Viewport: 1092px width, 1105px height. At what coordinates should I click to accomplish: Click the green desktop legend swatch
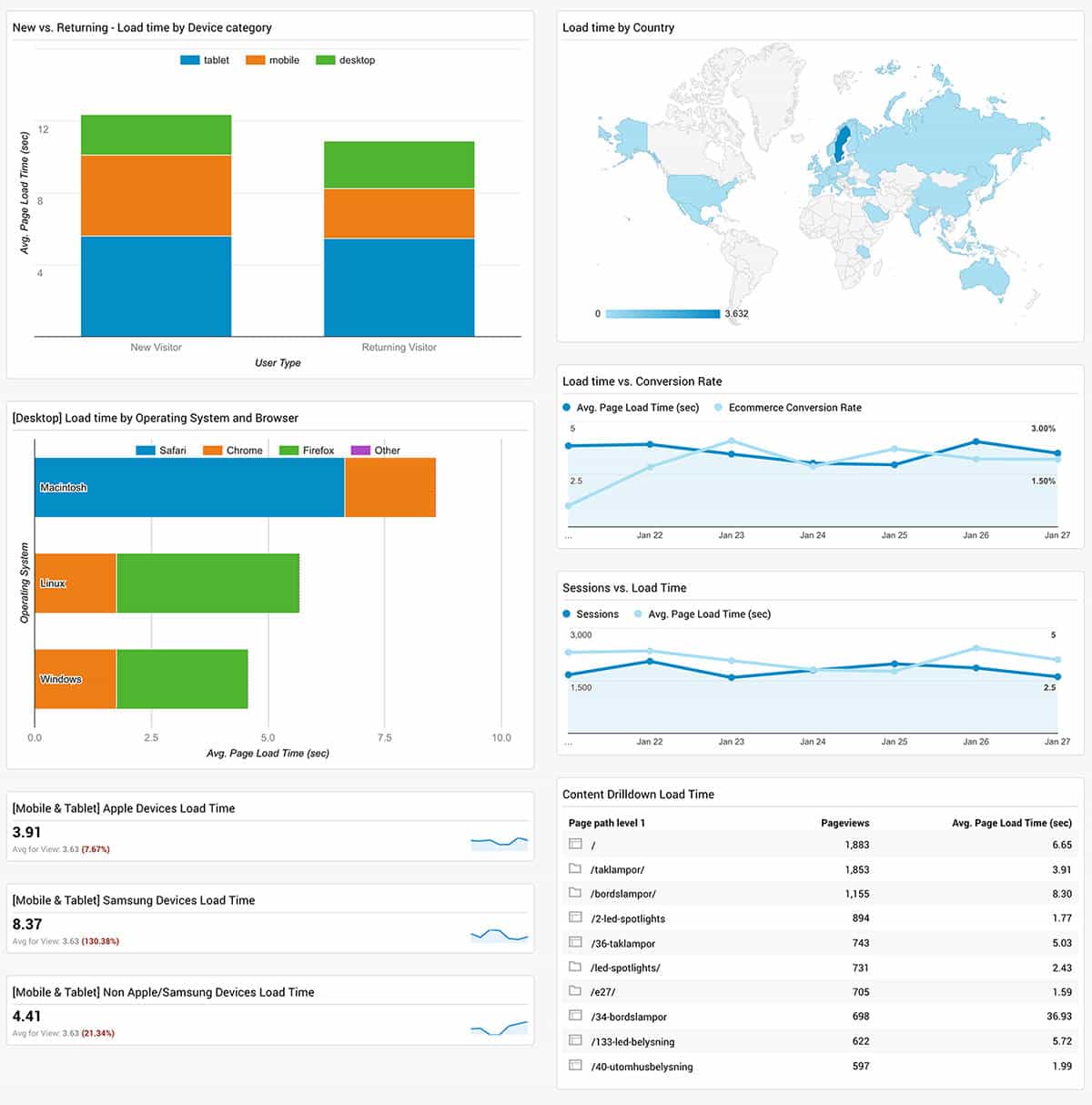[325, 60]
